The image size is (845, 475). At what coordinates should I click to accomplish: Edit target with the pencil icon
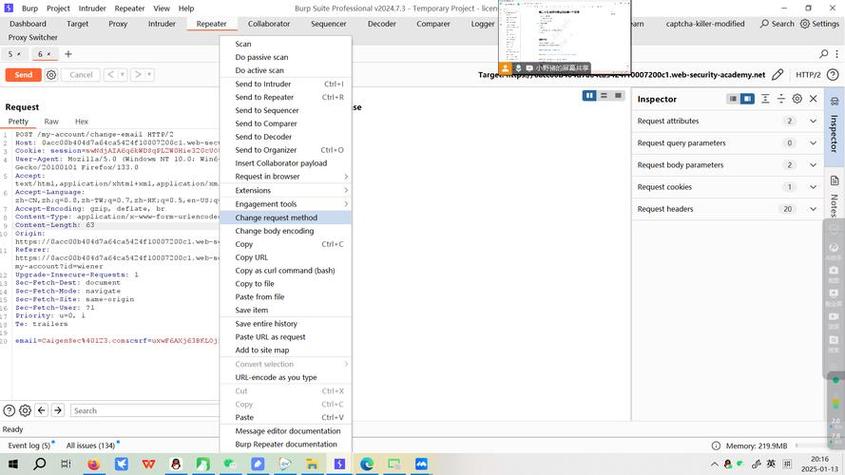point(777,75)
